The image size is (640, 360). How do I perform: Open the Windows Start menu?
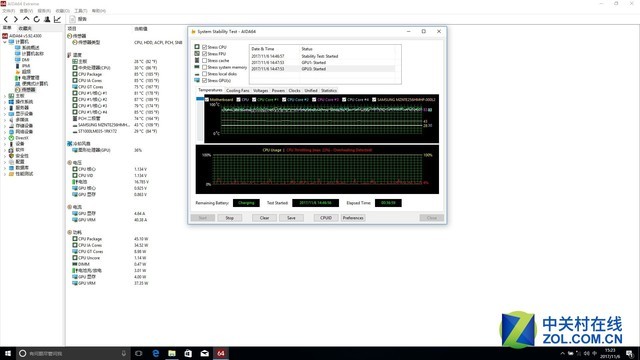[x=8, y=353]
